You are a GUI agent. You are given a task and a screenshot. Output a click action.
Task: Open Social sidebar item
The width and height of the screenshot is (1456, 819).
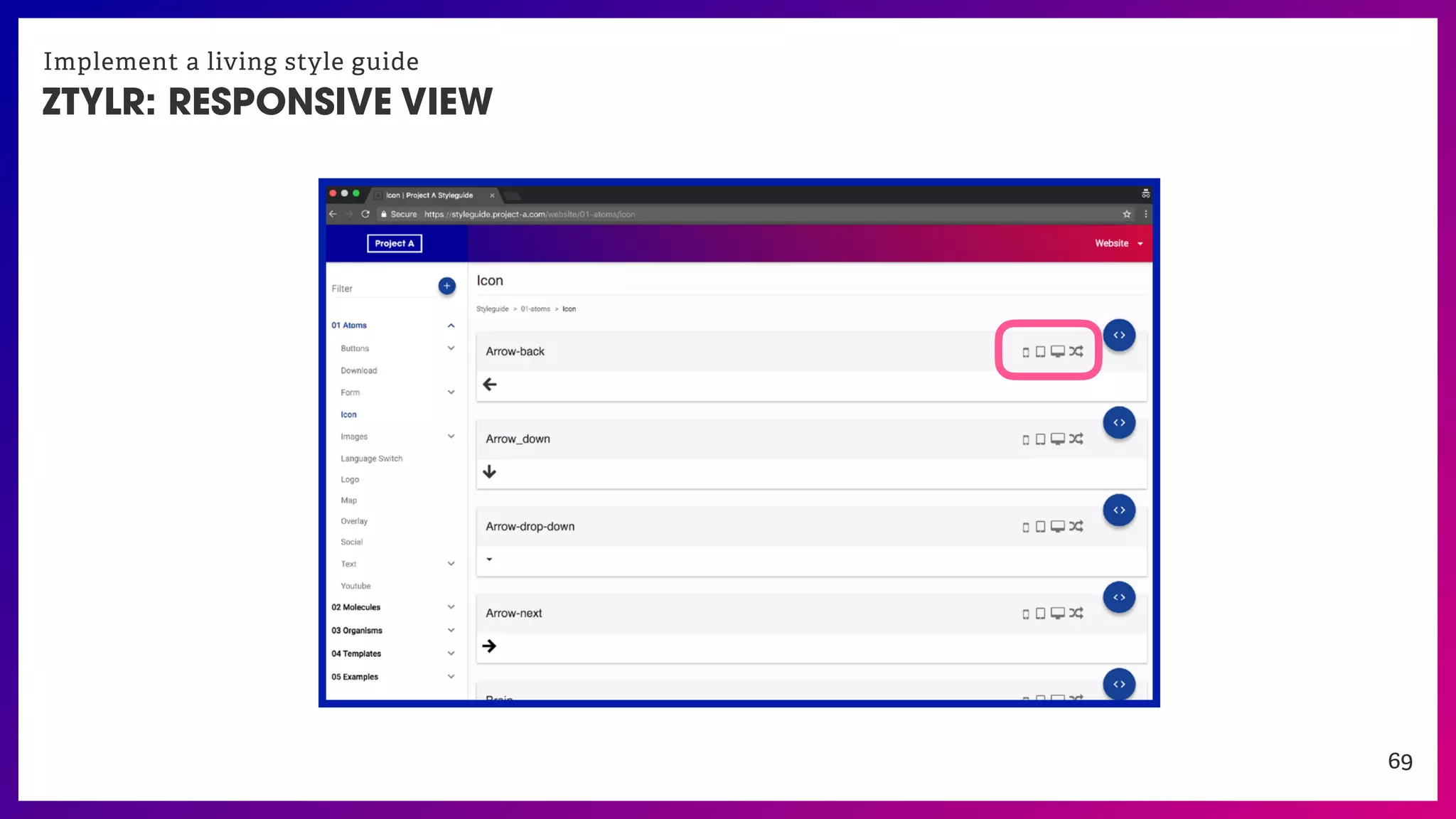click(351, 542)
